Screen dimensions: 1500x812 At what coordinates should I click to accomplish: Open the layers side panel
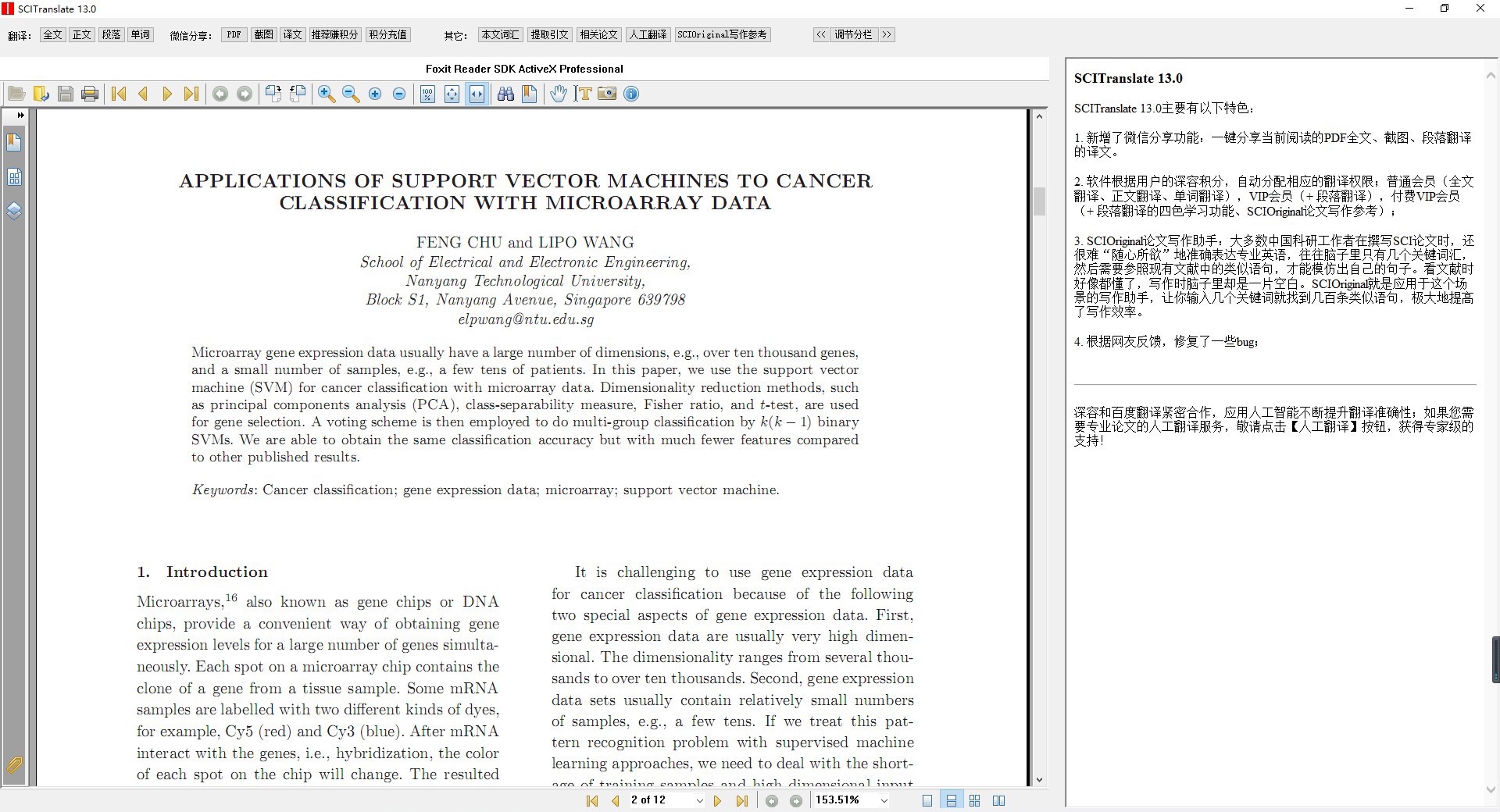[x=14, y=212]
